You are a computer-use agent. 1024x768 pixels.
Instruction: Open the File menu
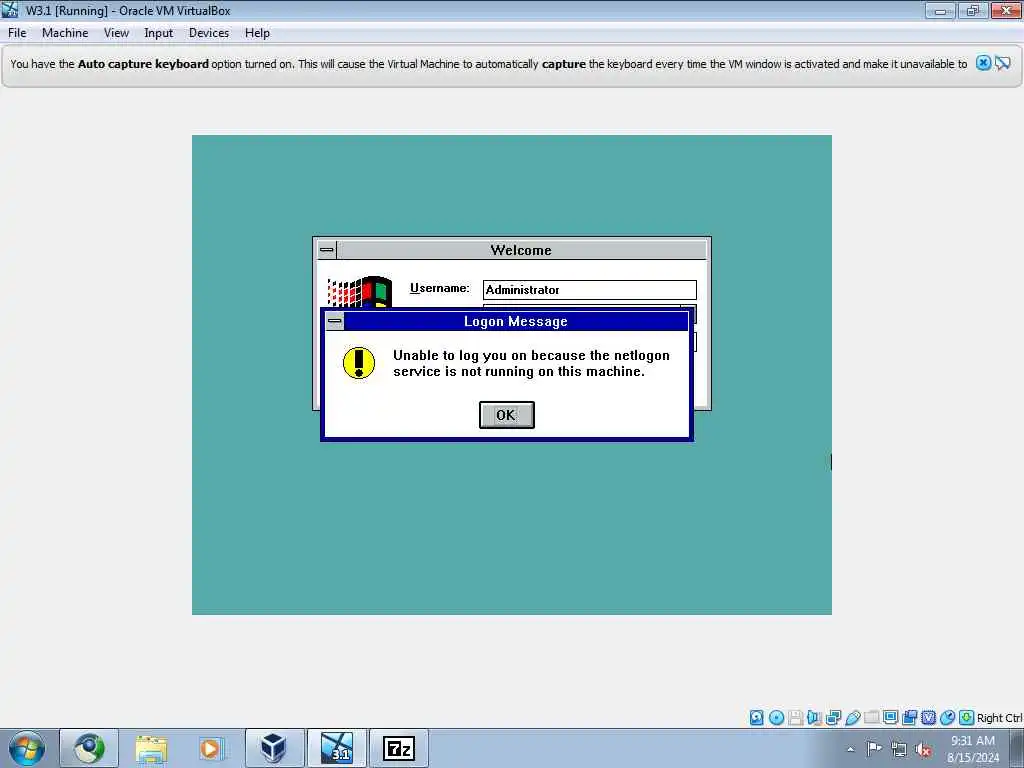[17, 33]
